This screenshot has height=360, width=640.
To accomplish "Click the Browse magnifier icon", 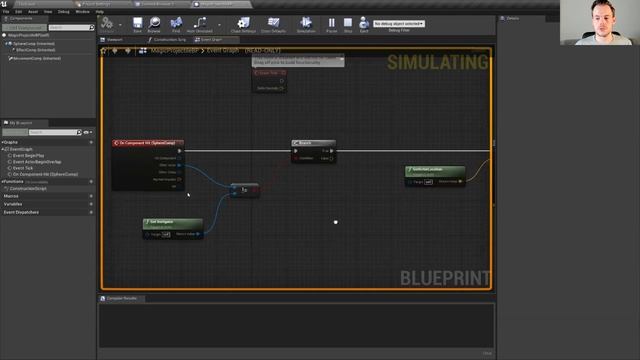I will point(154,23).
